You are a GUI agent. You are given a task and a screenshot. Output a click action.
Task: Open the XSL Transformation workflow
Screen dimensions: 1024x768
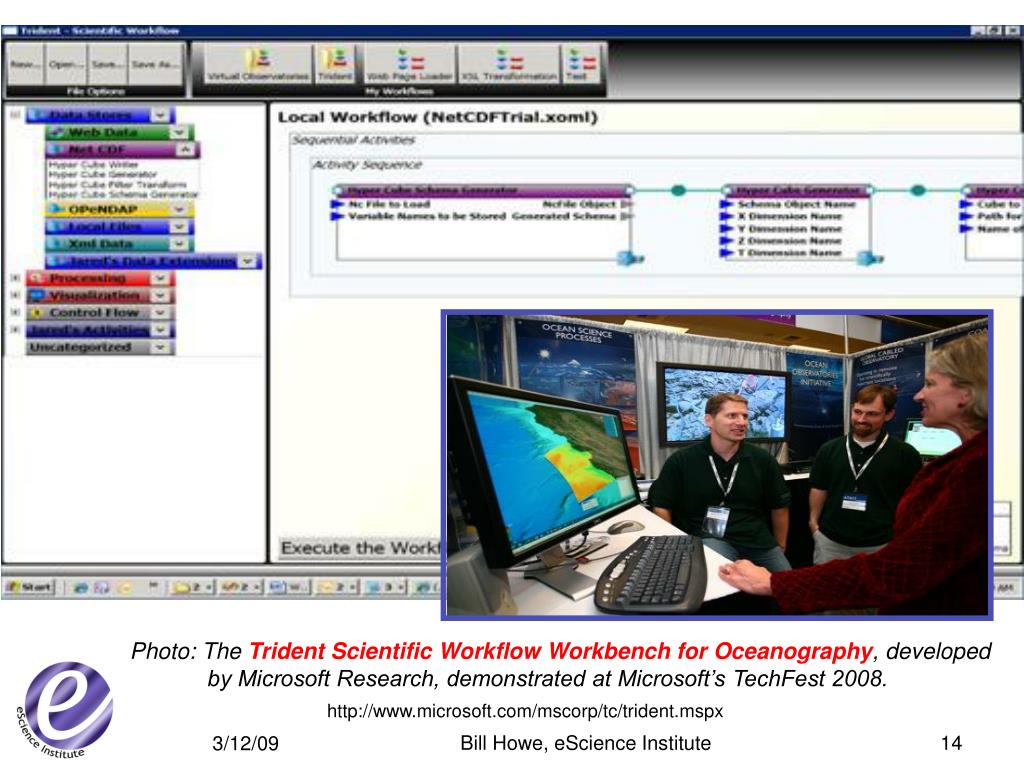(x=509, y=65)
